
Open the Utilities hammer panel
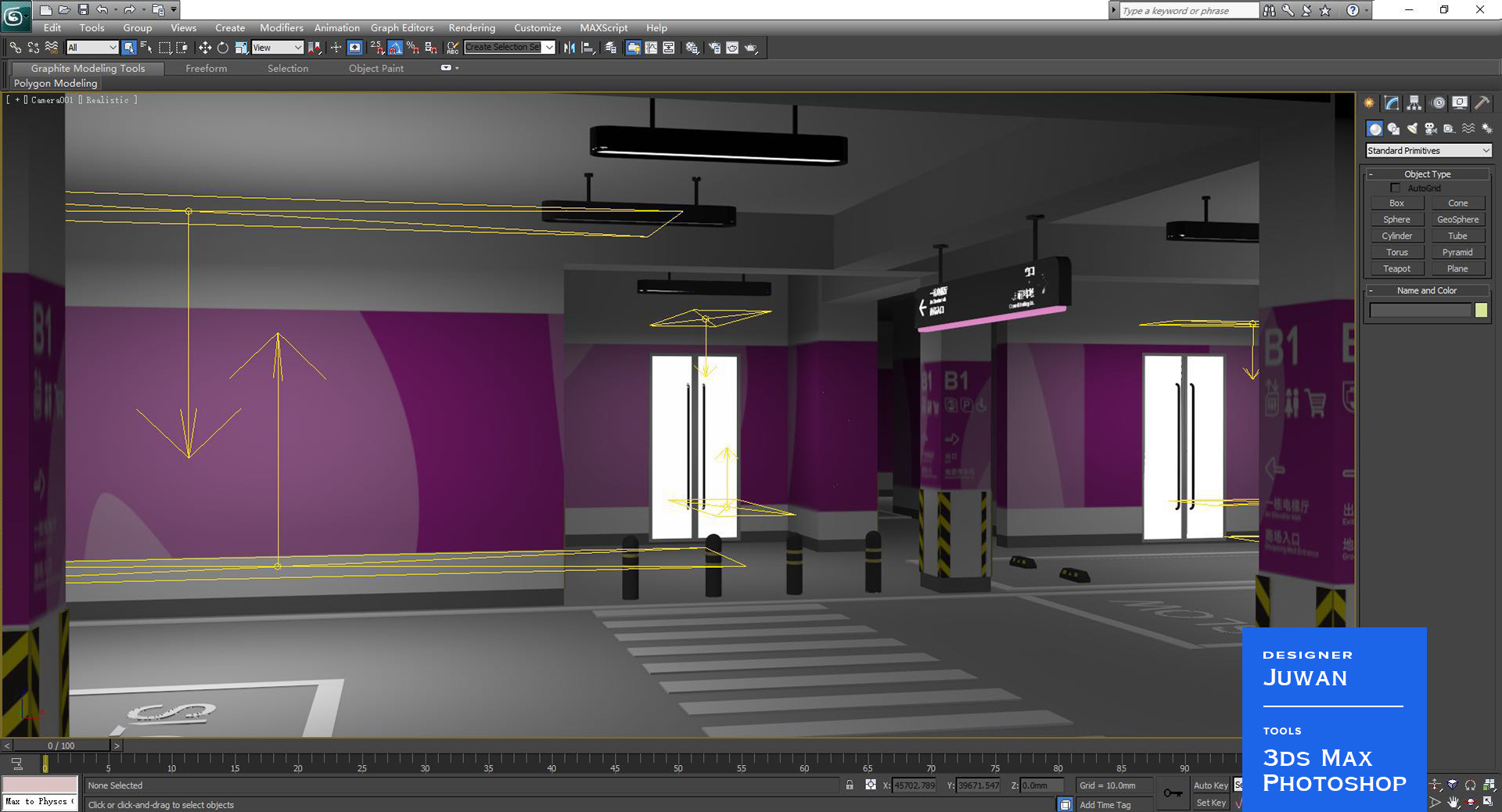coord(1482,103)
